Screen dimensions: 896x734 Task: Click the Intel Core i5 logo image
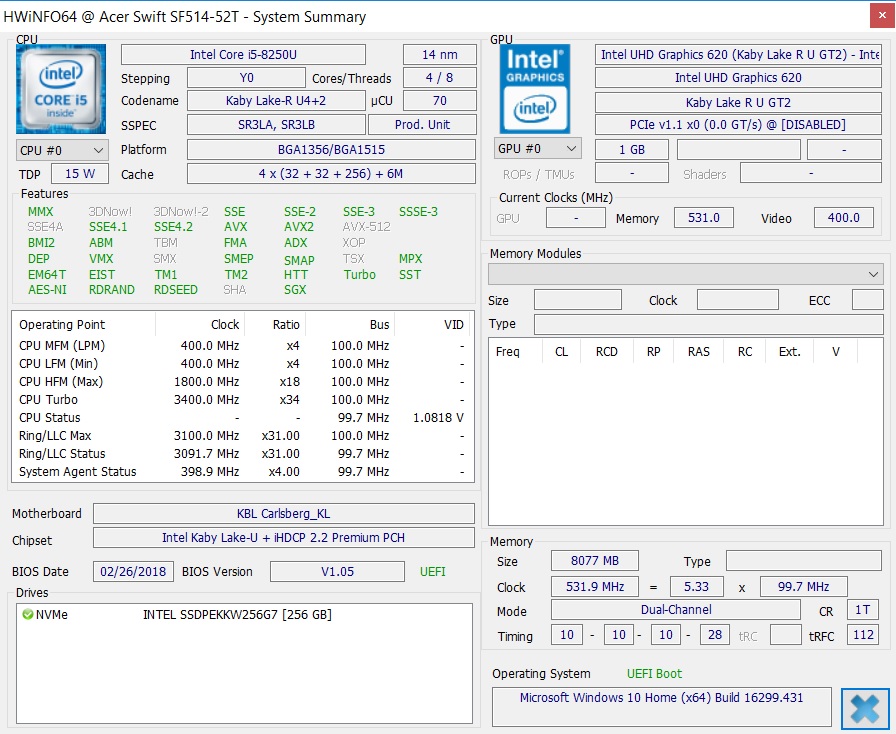pyautogui.click(x=61, y=88)
